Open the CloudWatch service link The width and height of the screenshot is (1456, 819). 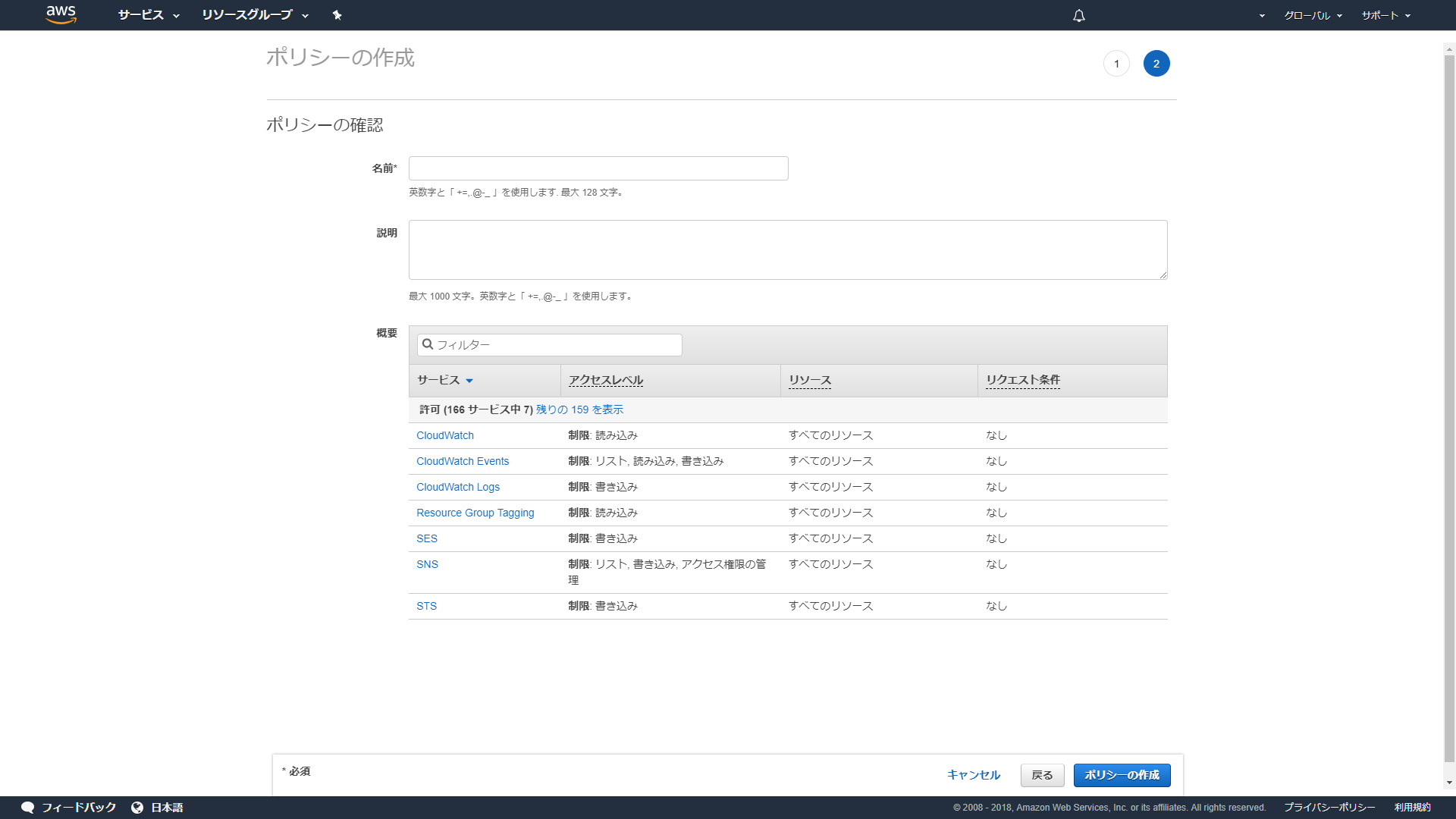pos(445,435)
